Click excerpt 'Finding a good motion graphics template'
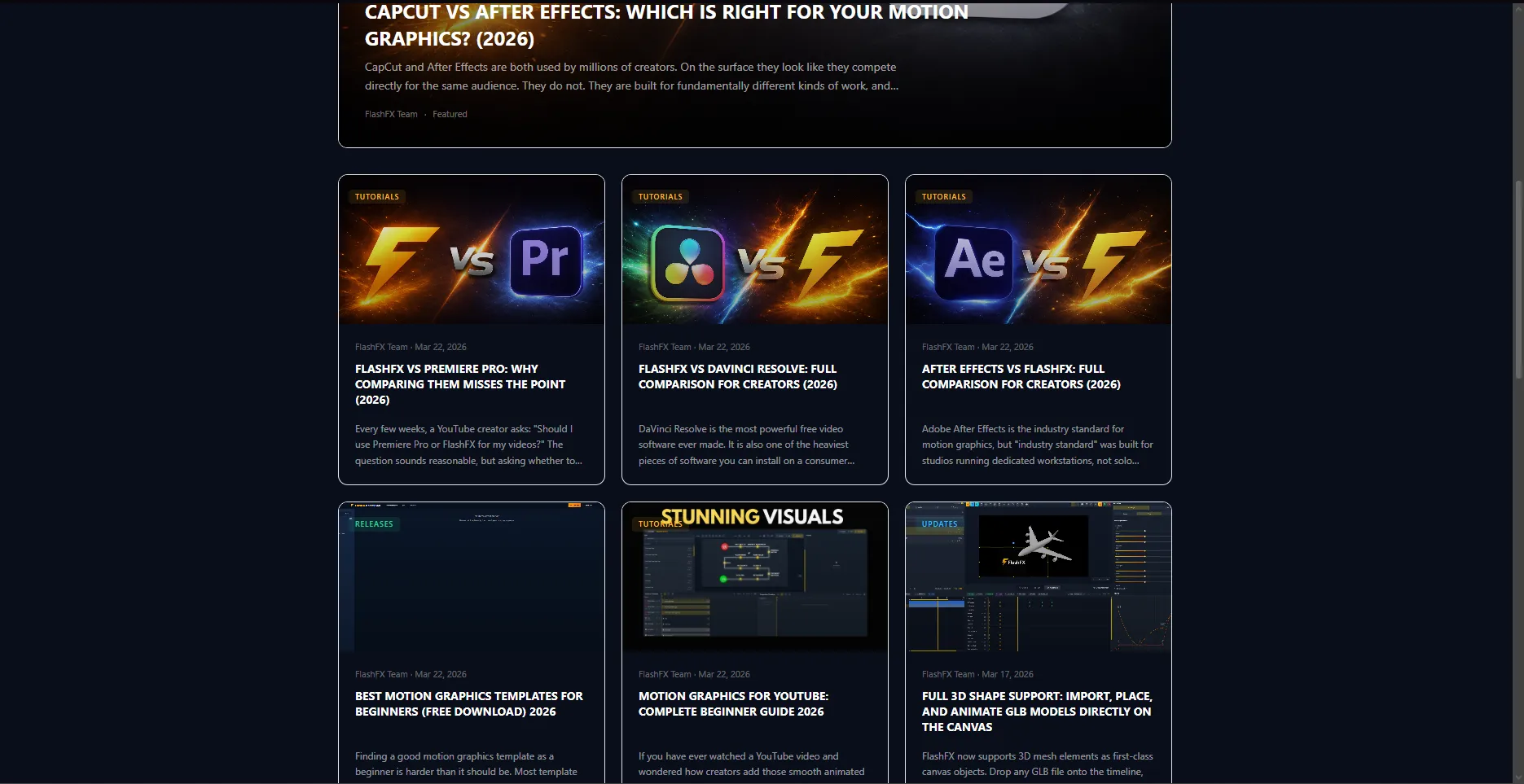1524x784 pixels. (466, 764)
